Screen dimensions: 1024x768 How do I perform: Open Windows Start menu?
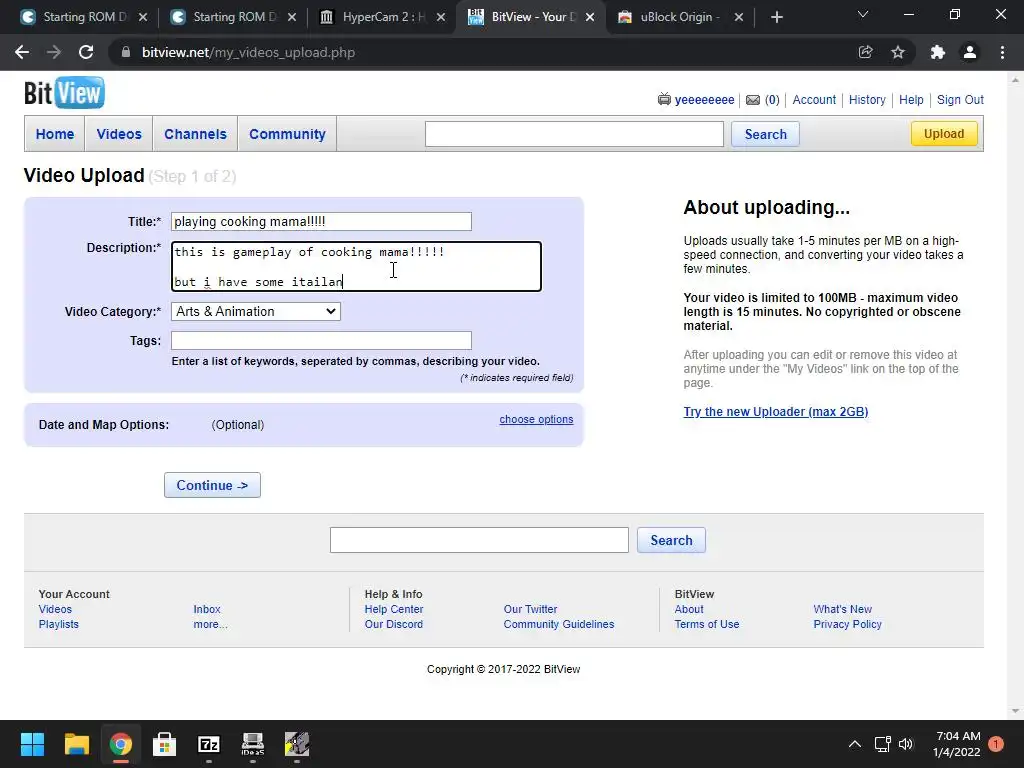pos(32,744)
